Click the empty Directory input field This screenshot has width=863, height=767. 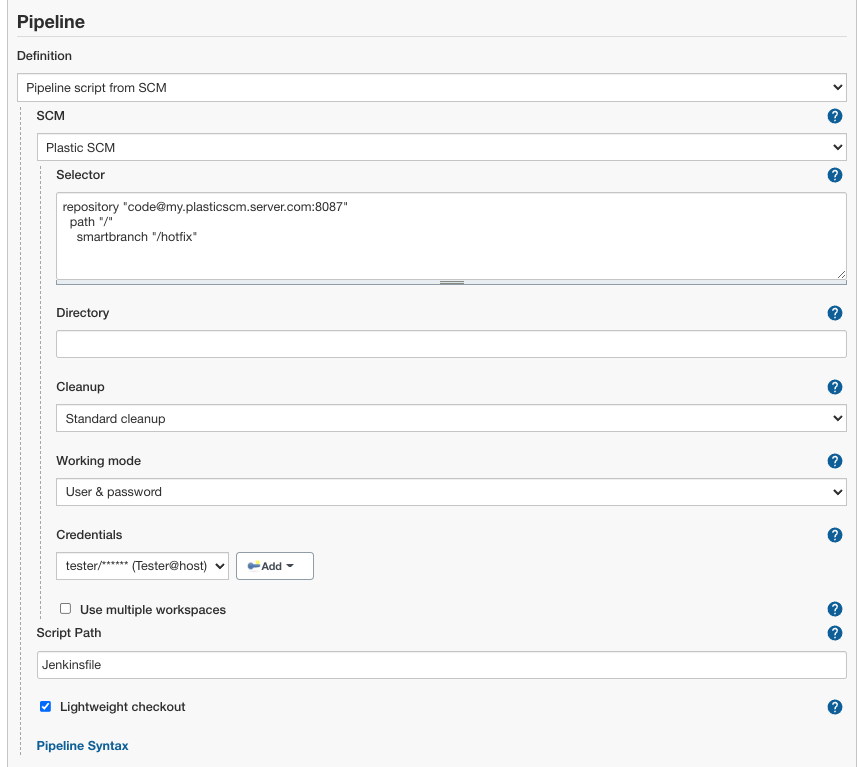pos(451,344)
